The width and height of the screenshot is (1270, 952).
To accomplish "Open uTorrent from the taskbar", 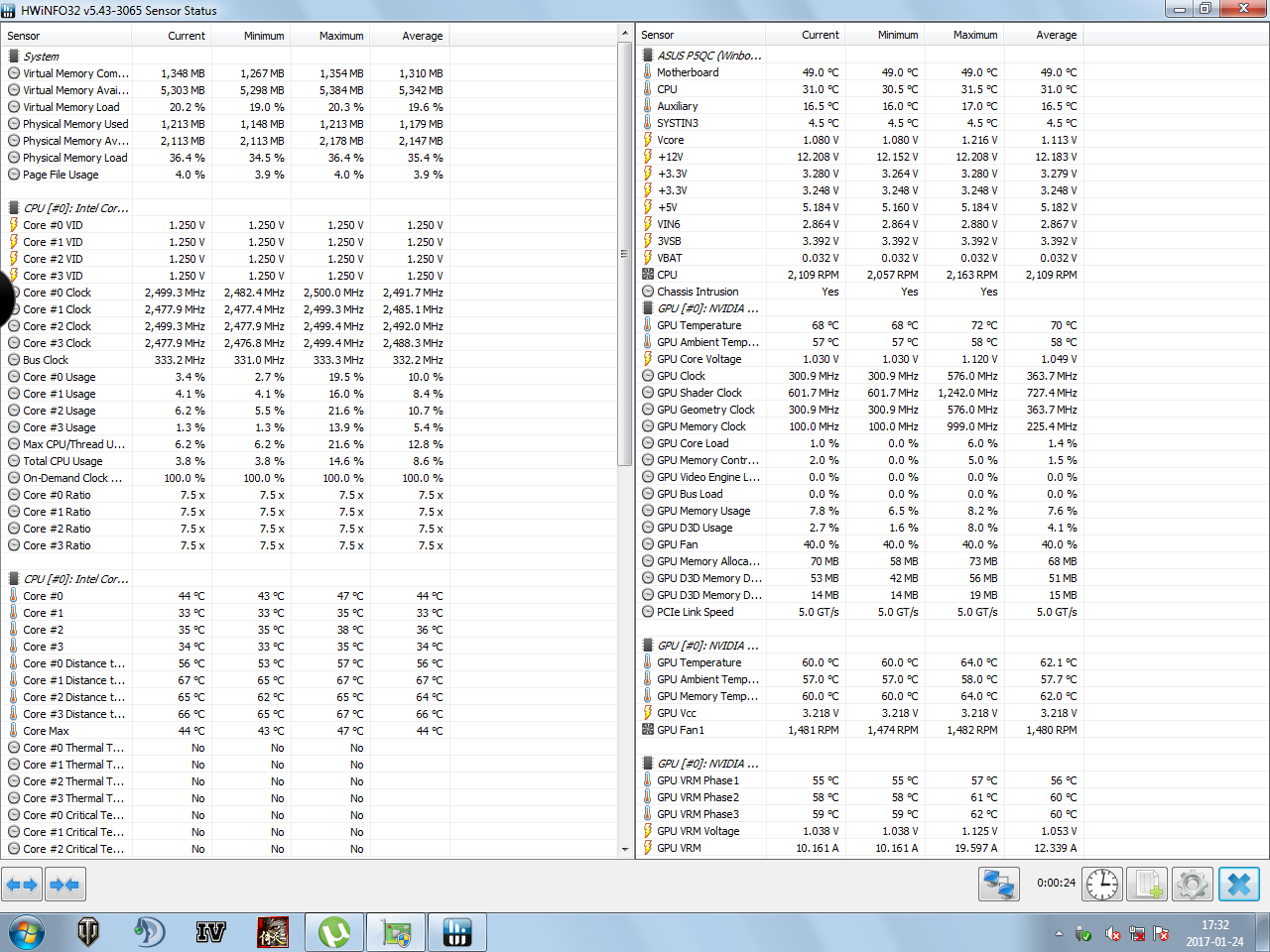I will (x=334, y=932).
